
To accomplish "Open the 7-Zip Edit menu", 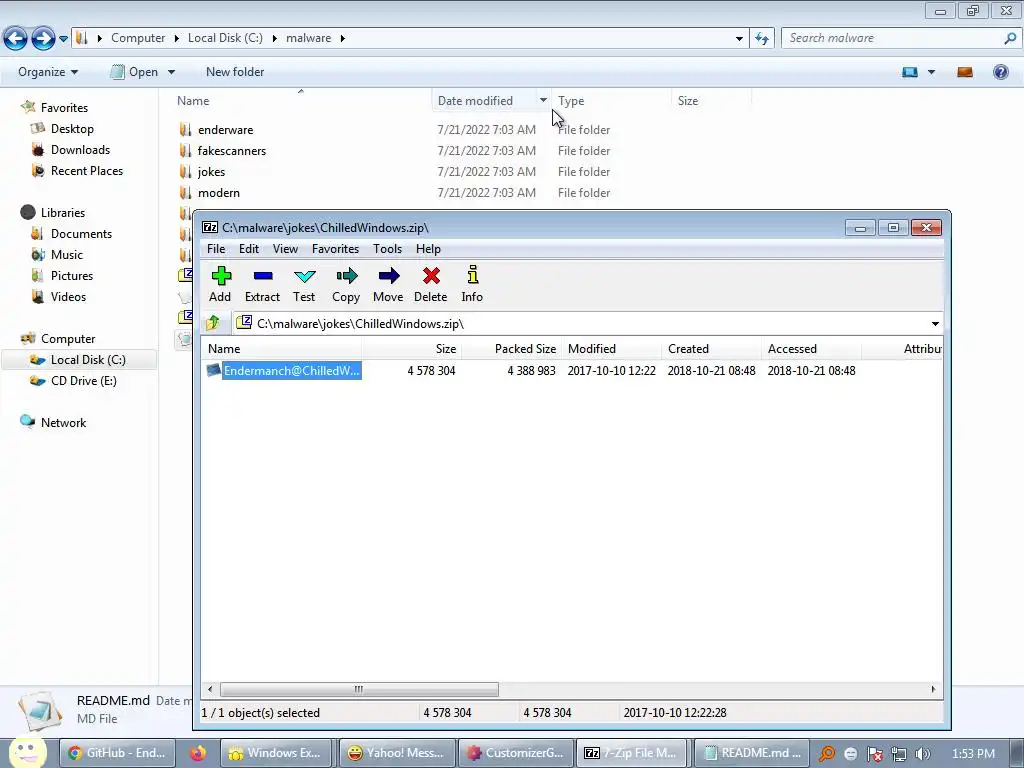I will (x=249, y=249).
